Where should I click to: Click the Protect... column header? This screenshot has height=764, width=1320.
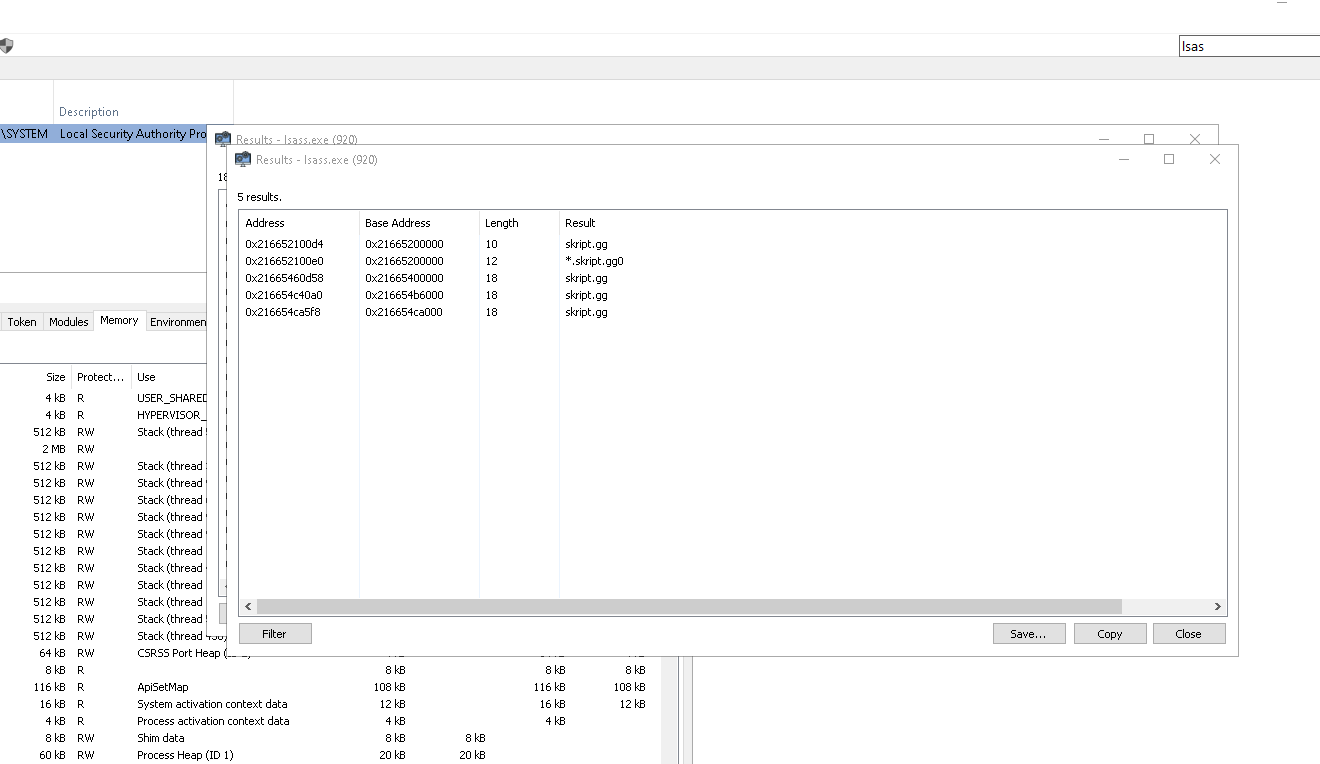pyautogui.click(x=101, y=377)
